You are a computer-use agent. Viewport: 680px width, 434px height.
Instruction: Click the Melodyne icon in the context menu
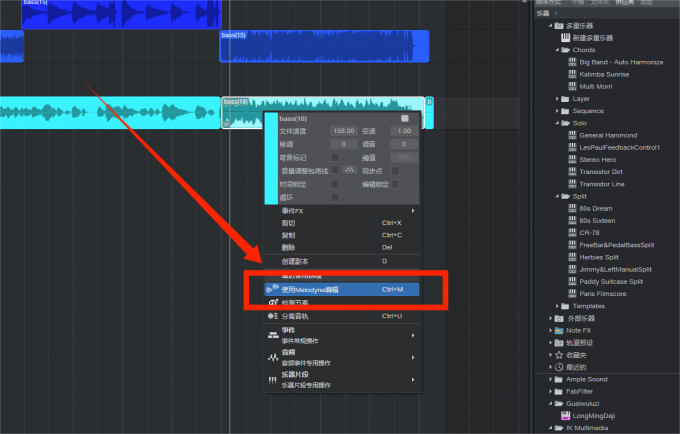272,289
